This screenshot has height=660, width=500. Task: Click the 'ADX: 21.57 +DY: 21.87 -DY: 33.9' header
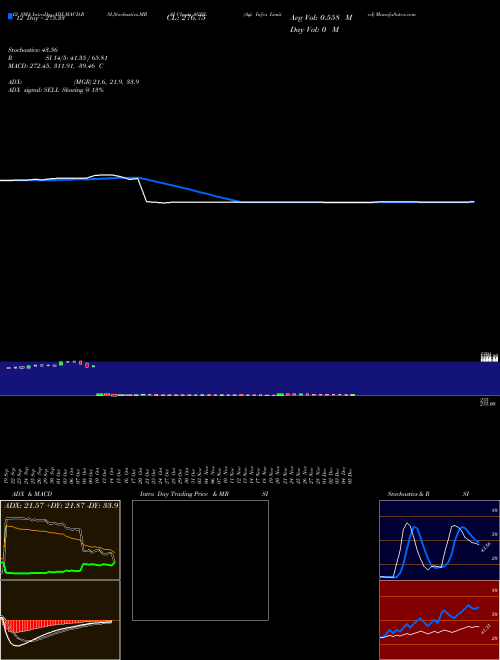click(61, 505)
